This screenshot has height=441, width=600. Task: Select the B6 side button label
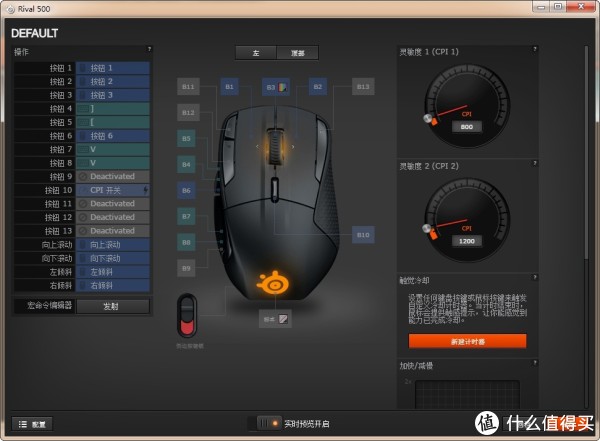coord(186,190)
